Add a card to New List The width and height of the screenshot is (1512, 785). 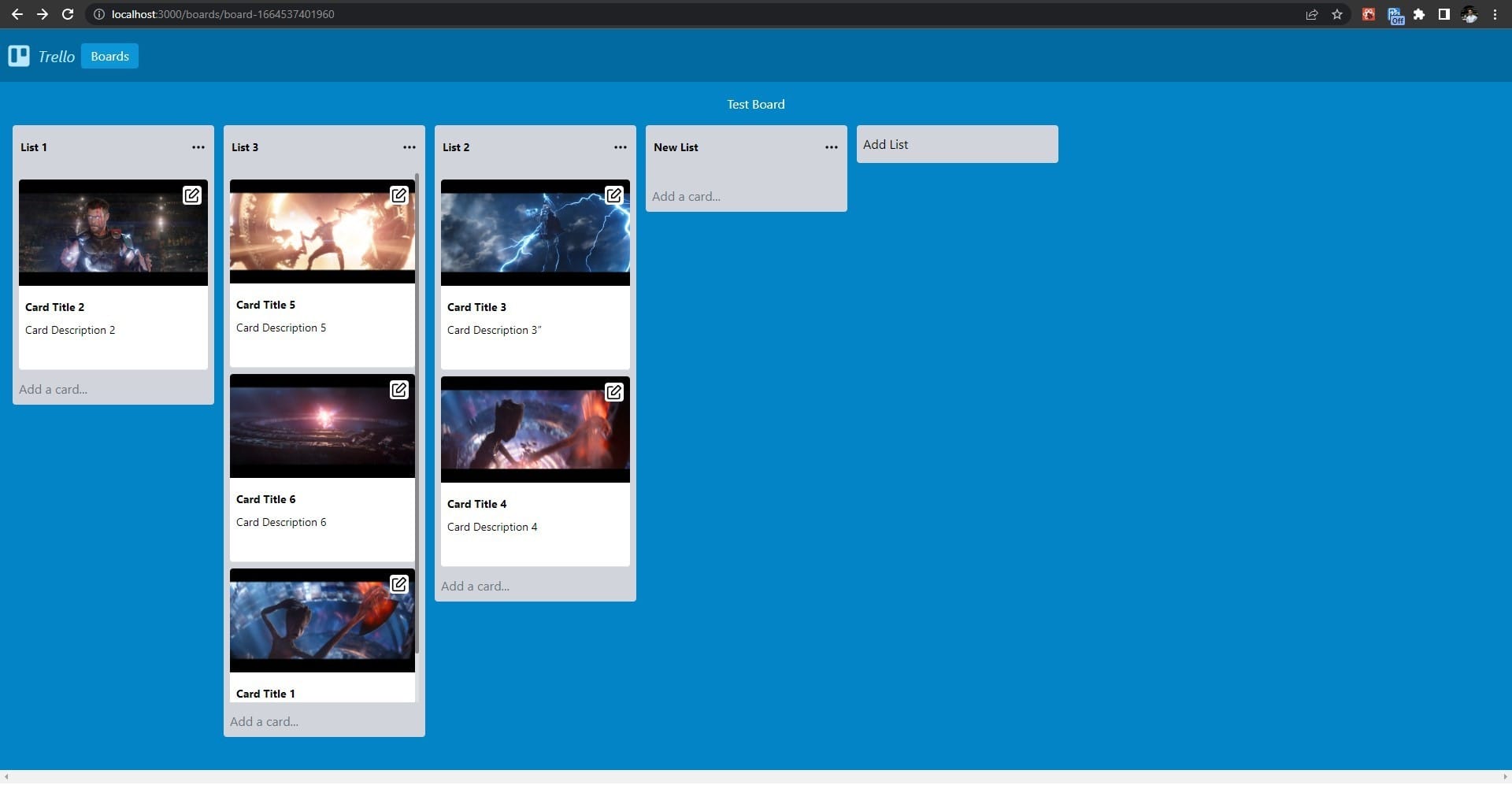coord(686,197)
